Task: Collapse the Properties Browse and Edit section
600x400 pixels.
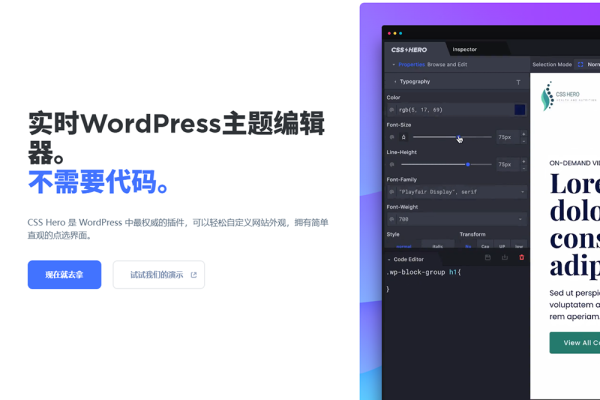Action: (393, 65)
